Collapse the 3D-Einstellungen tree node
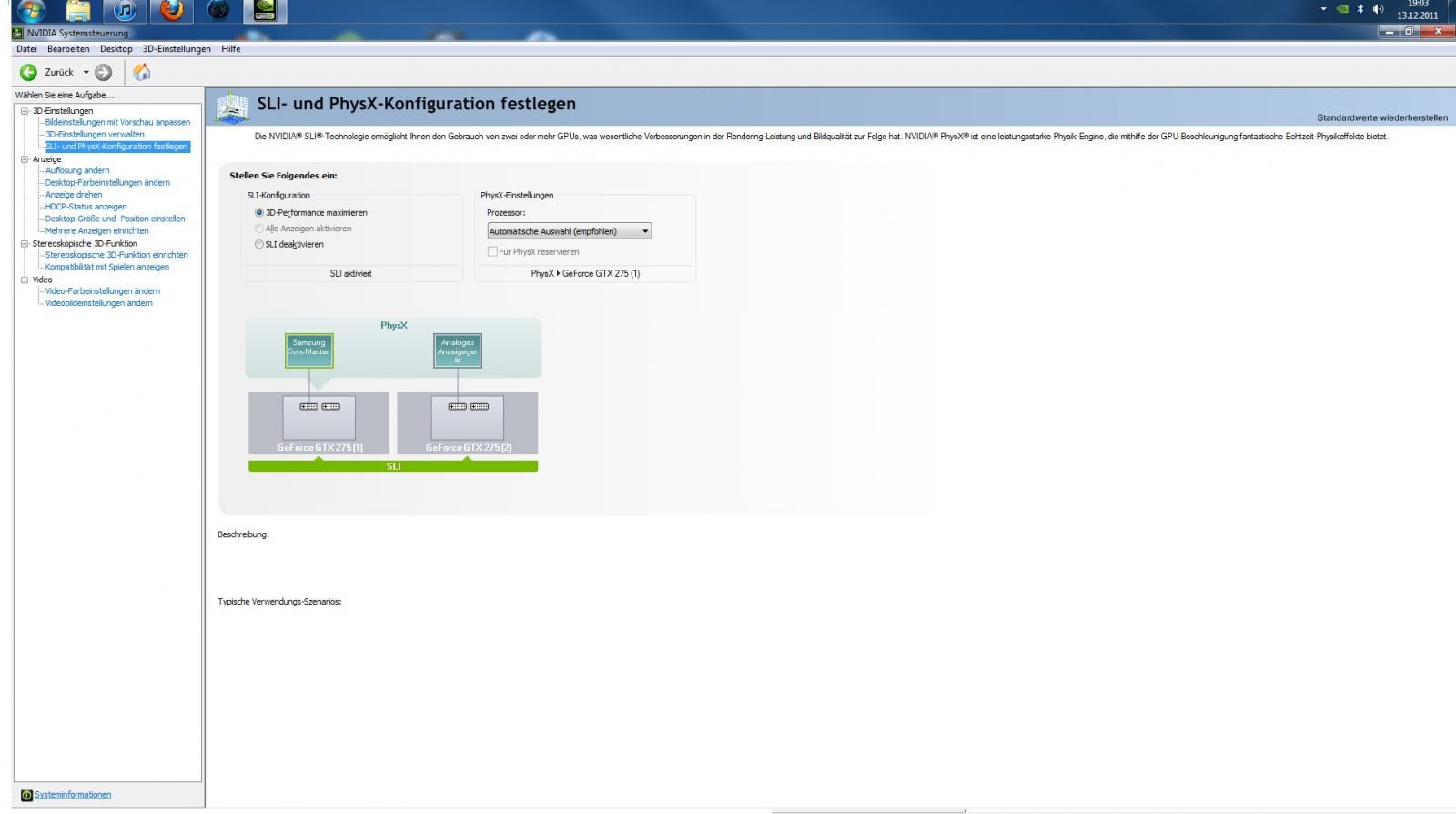This screenshot has height=814, width=1456. tap(25, 111)
